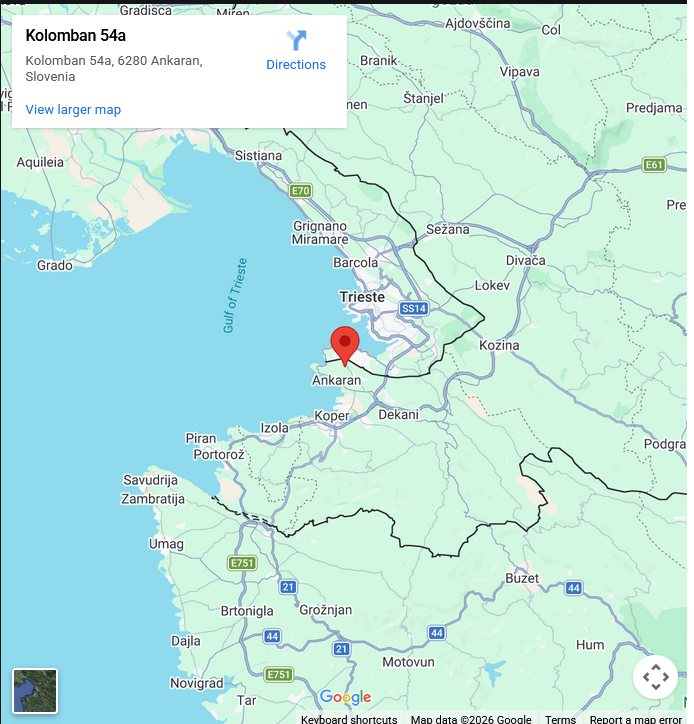The height and width of the screenshot is (724, 694).
Task: Click the Google logo on the map
Action: coord(345,697)
